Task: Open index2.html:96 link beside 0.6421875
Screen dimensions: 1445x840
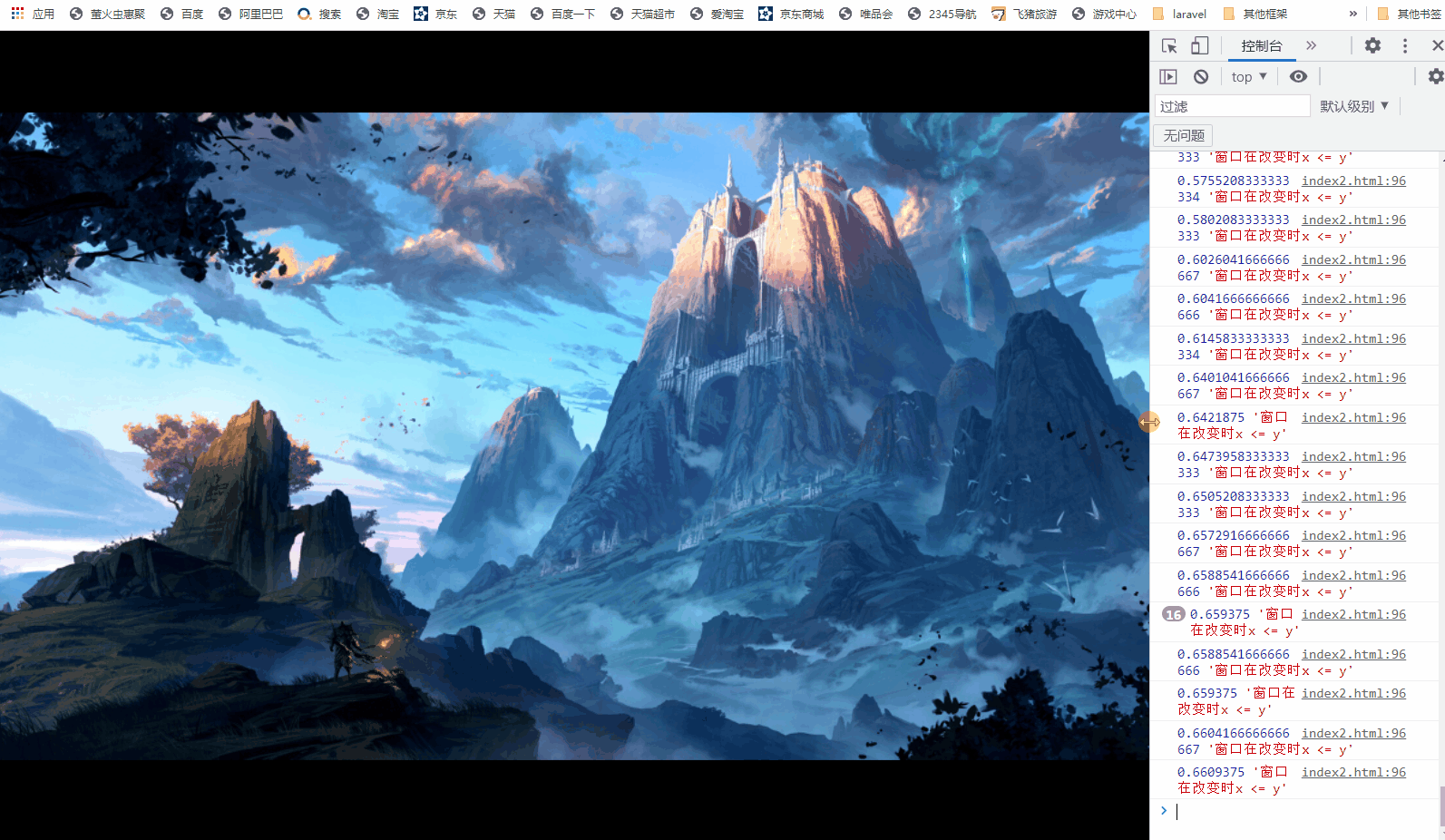Action: coord(1353,417)
